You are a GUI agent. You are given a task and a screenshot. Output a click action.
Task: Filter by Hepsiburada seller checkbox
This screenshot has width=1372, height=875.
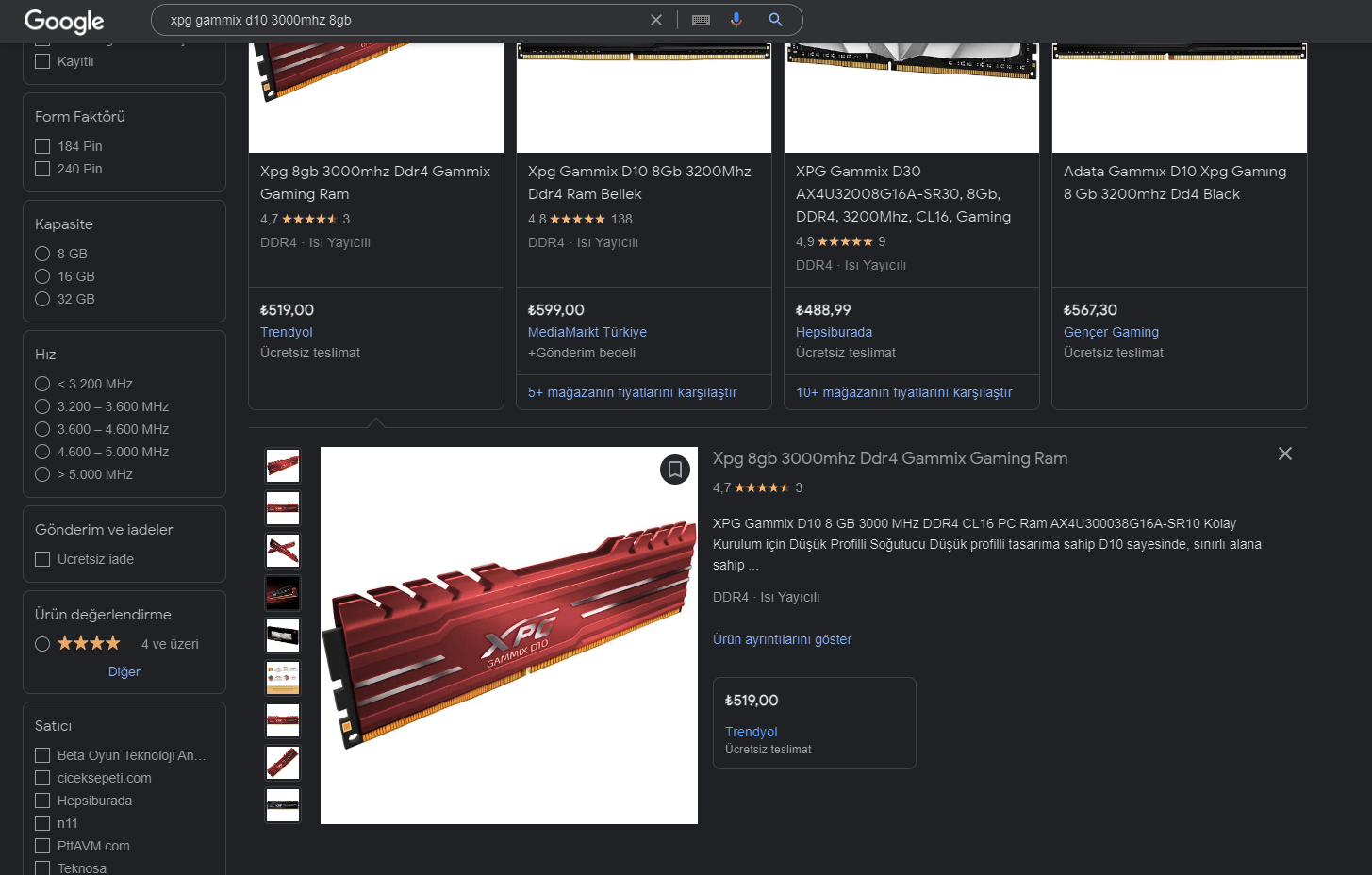[42, 801]
